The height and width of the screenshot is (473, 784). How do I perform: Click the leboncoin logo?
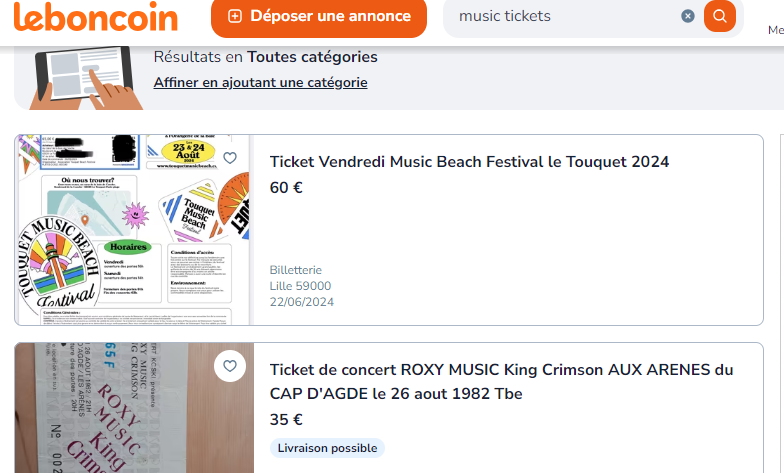pyautogui.click(x=96, y=17)
